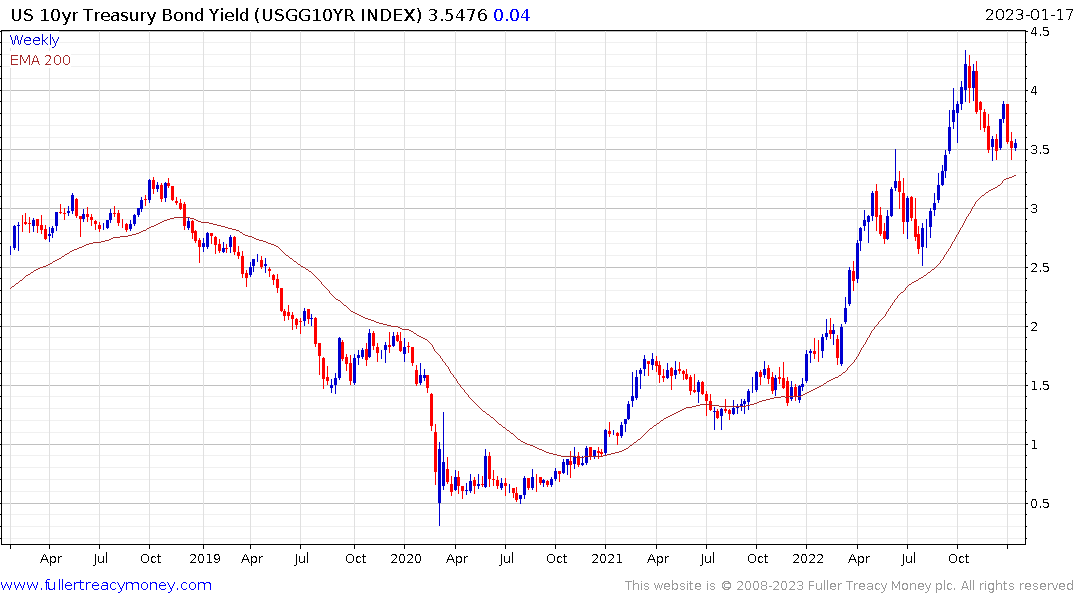Click the date 2023-01-17
1075x600 pixels.
click(1029, 14)
